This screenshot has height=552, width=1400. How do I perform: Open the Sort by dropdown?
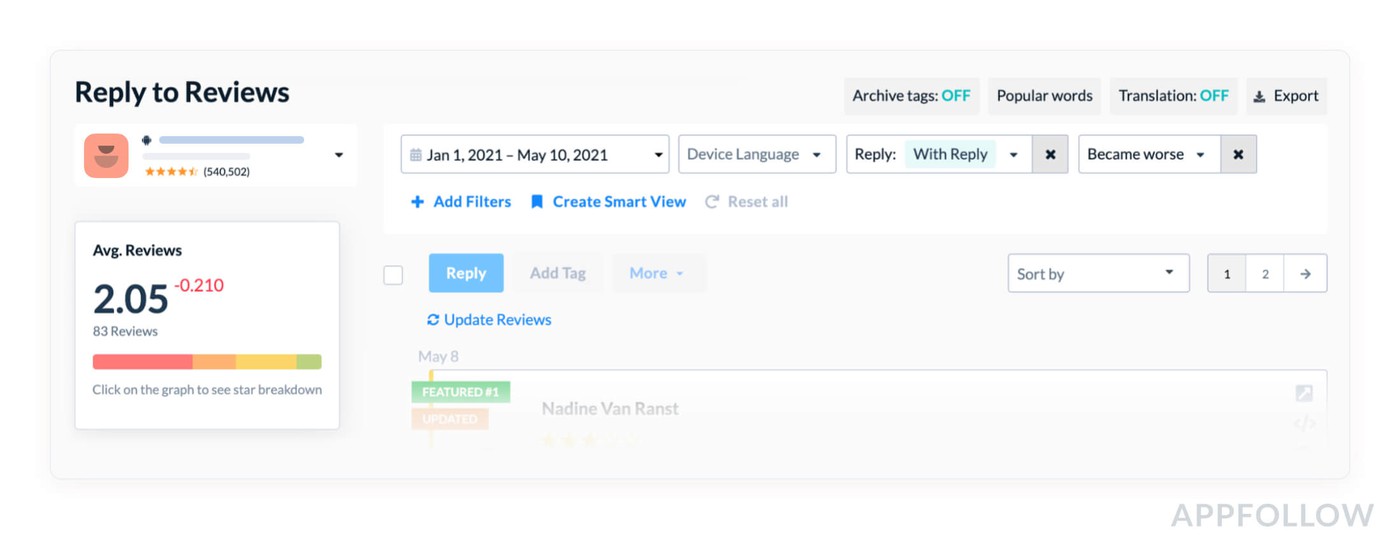[x=1097, y=274]
